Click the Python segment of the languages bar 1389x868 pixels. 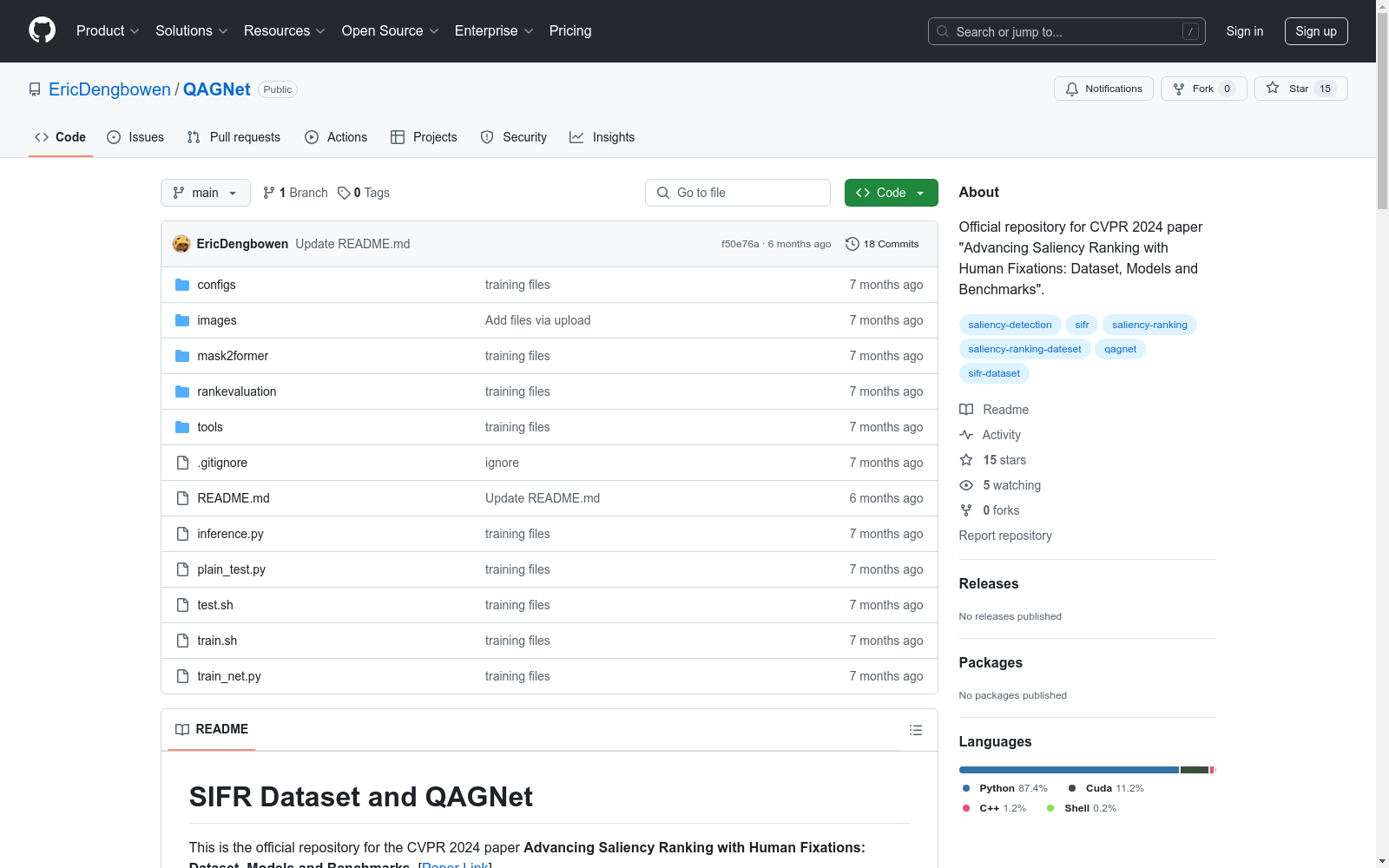click(1069, 770)
